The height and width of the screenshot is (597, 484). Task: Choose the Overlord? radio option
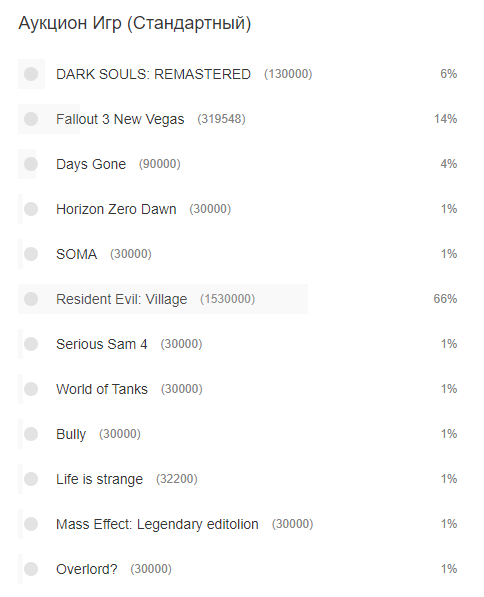pyautogui.click(x=31, y=569)
